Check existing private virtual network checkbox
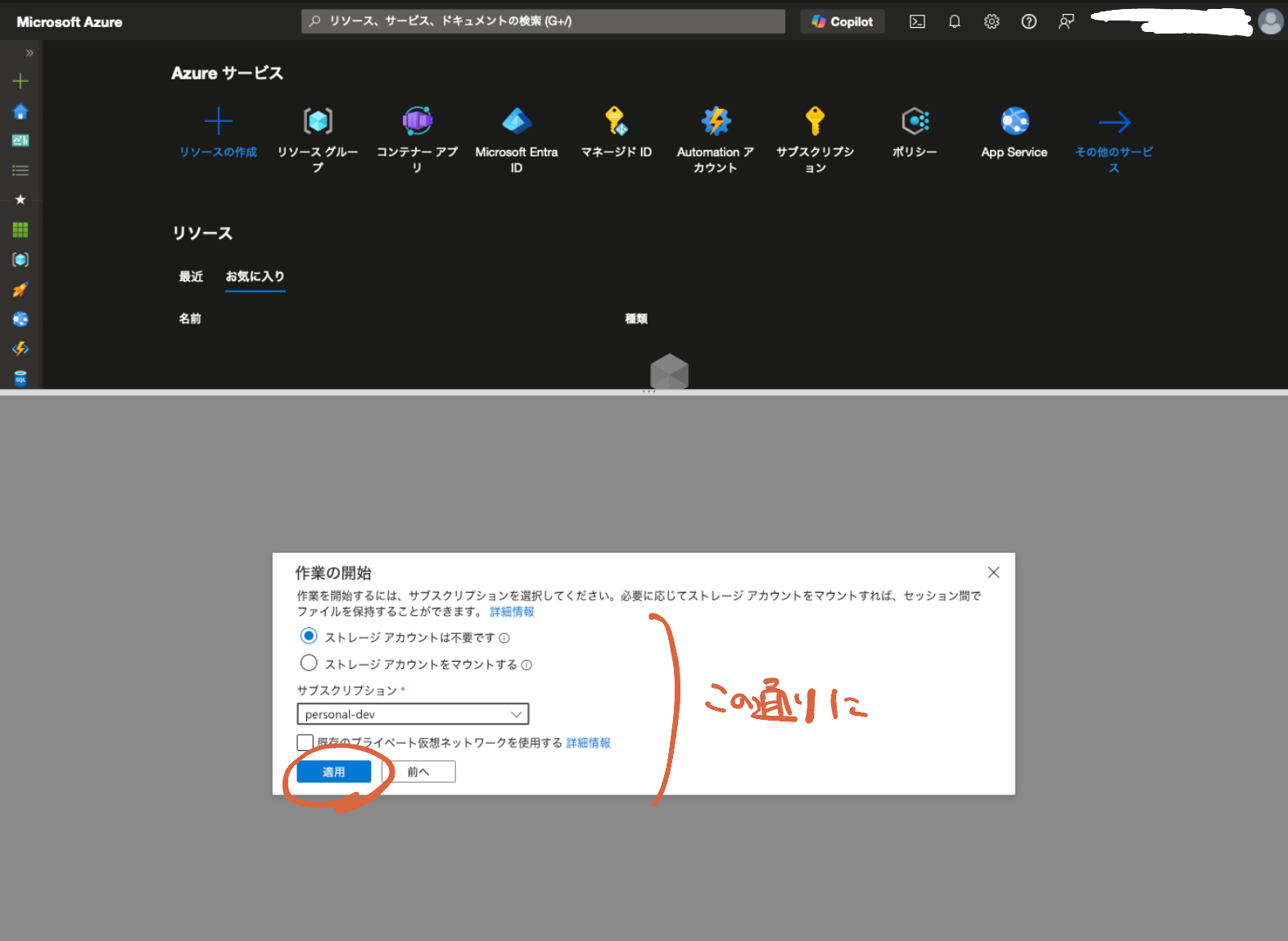 point(305,742)
